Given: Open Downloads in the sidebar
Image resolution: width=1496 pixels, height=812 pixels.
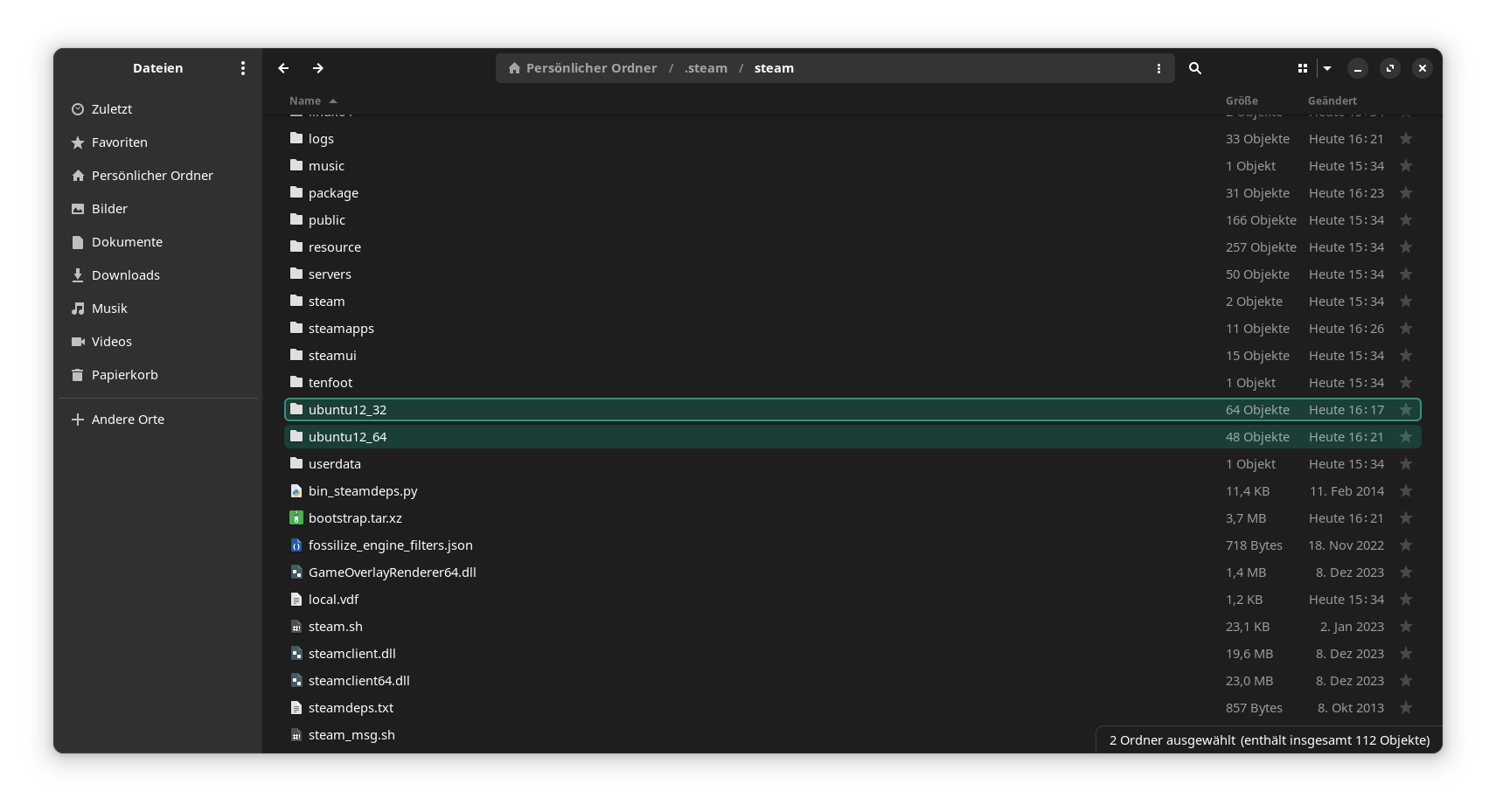Looking at the screenshot, I should pyautogui.click(x=157, y=275).
